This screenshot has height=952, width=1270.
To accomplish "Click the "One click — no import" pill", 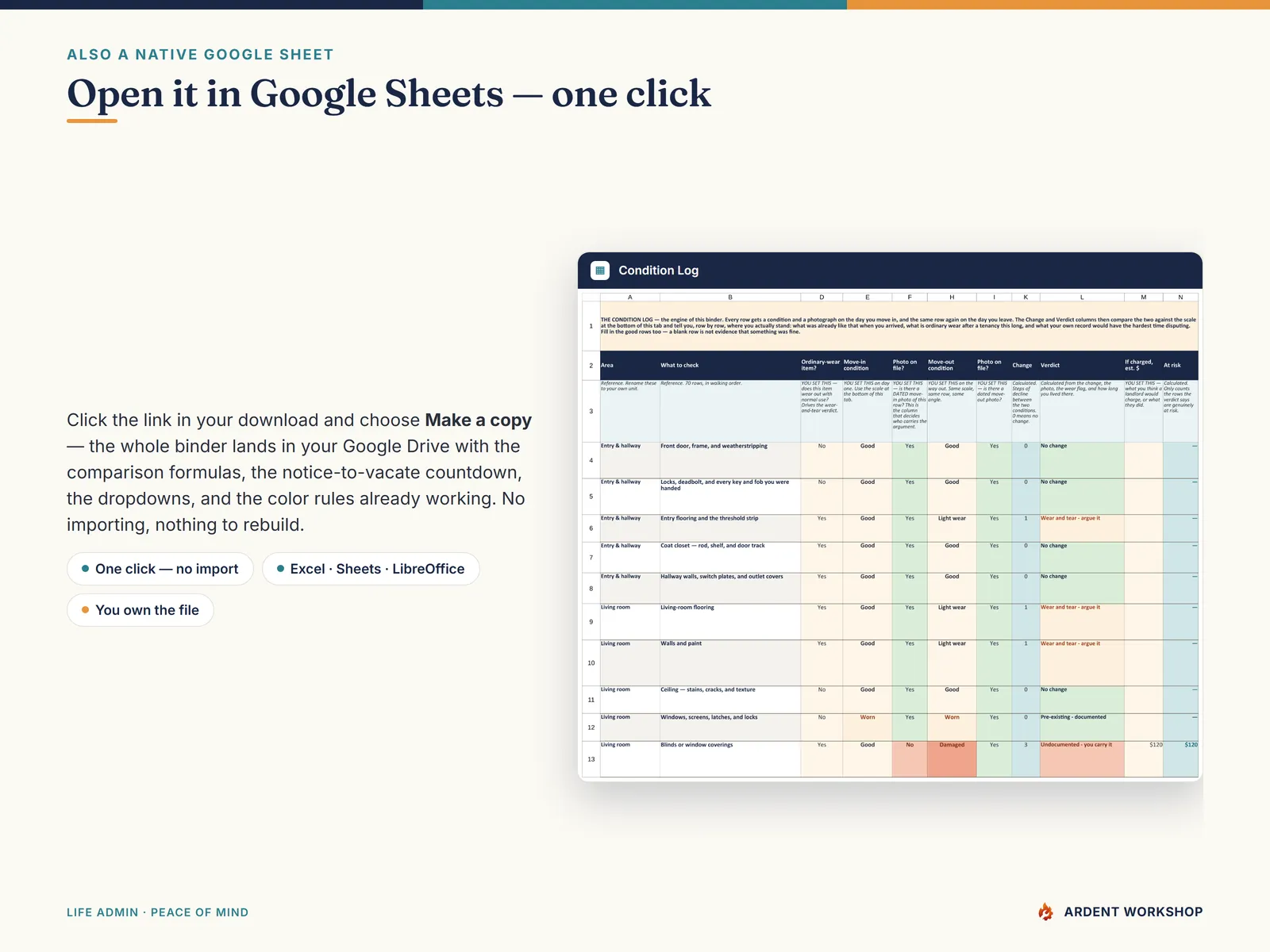I will click(160, 569).
